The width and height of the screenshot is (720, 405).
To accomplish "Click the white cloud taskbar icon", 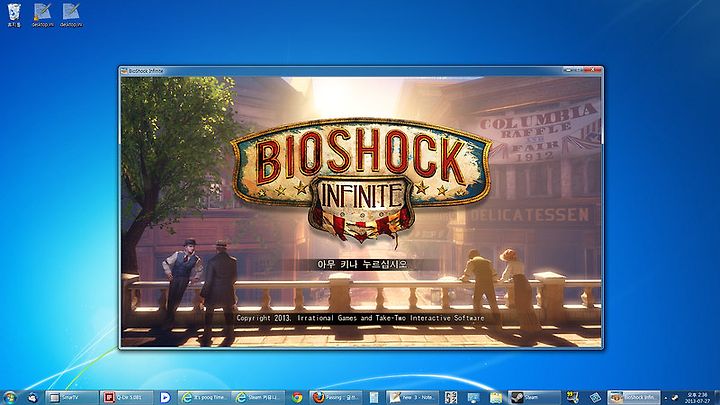I will [32, 398].
